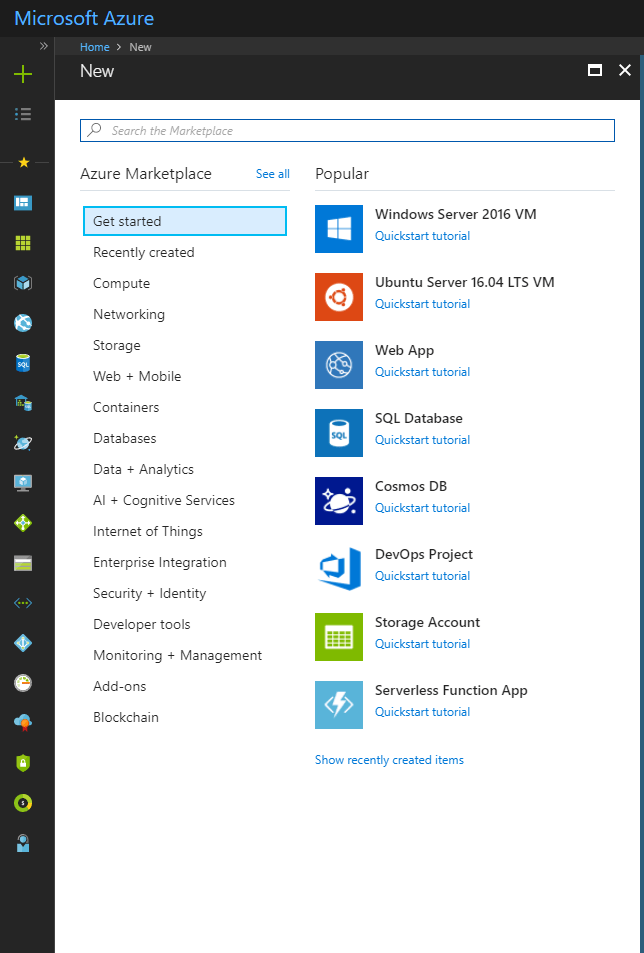Screen dimensions: 644x953
Task: Open Security Center green shield icon
Action: pyautogui.click(x=23, y=763)
